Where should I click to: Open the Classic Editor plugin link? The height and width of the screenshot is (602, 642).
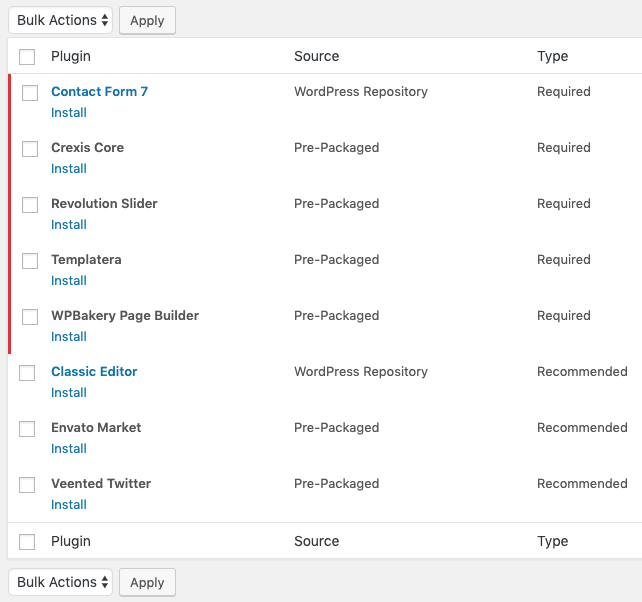pyautogui.click(x=94, y=371)
